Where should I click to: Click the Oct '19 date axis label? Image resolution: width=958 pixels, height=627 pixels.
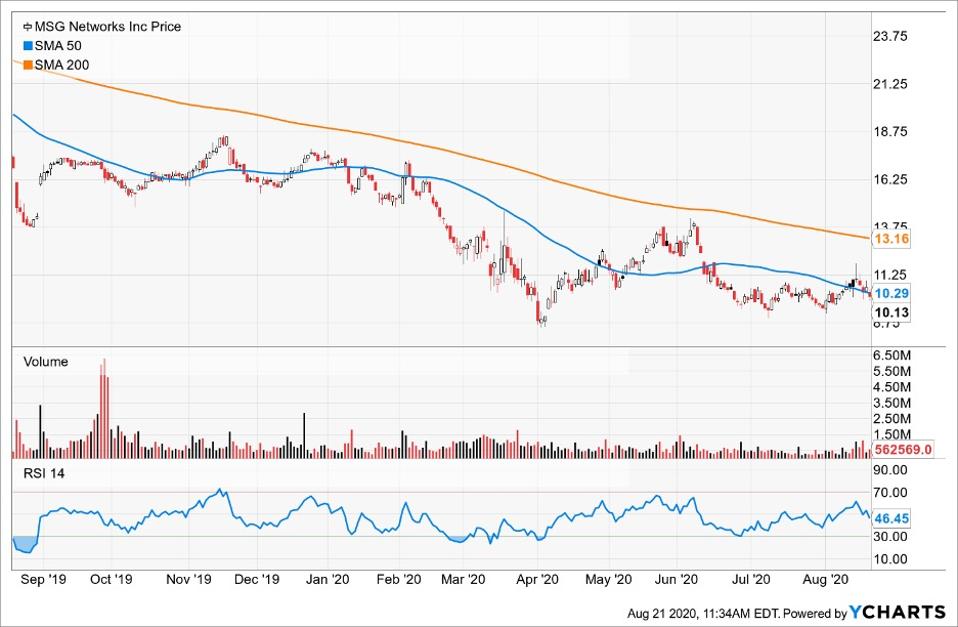(111, 579)
